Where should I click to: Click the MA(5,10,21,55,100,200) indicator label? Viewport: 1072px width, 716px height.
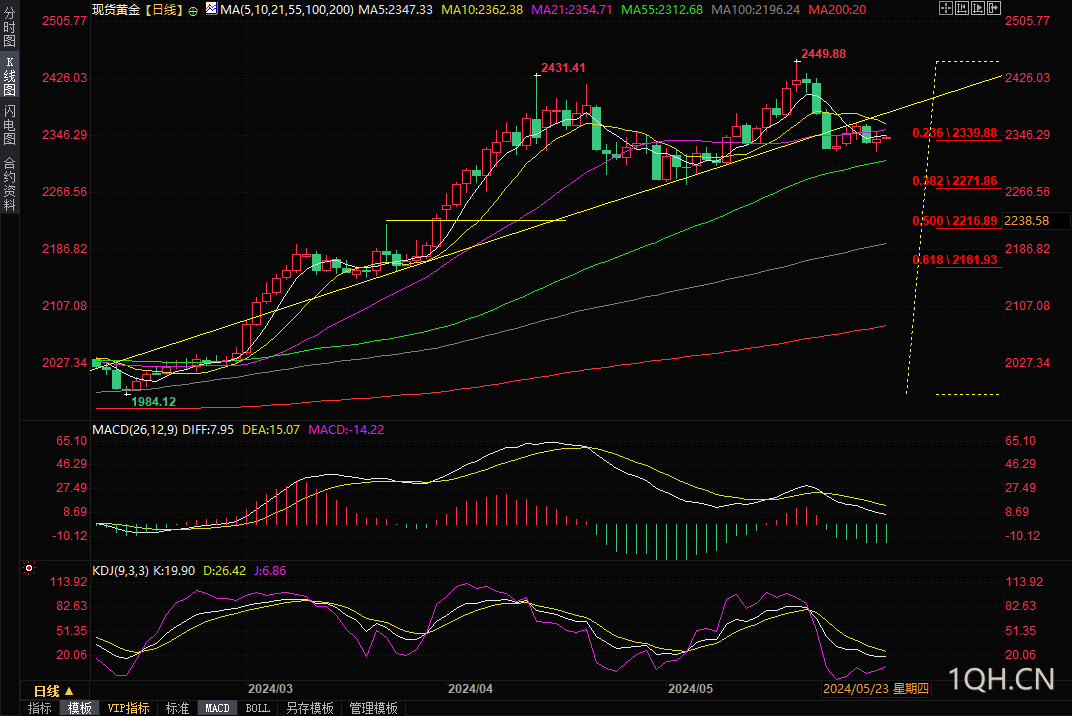287,10
